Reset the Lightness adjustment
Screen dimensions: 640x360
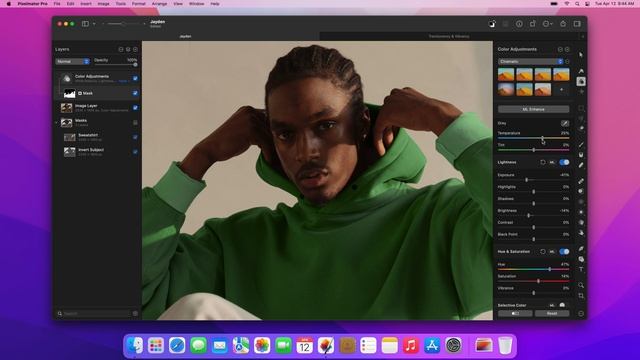pos(543,162)
